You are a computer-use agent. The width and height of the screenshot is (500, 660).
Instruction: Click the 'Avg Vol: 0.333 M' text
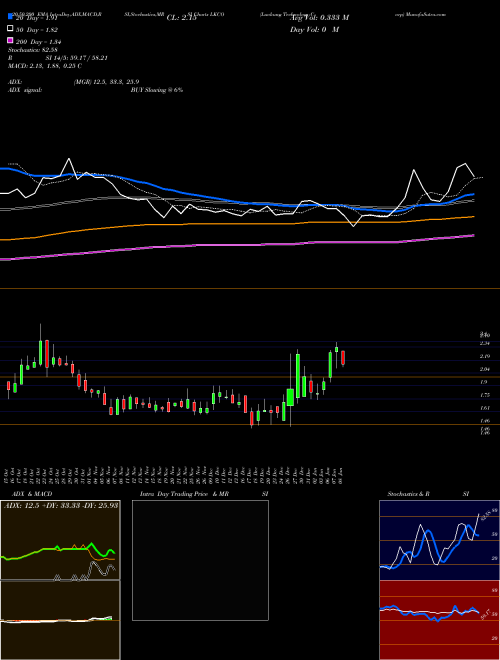(x=319, y=18)
